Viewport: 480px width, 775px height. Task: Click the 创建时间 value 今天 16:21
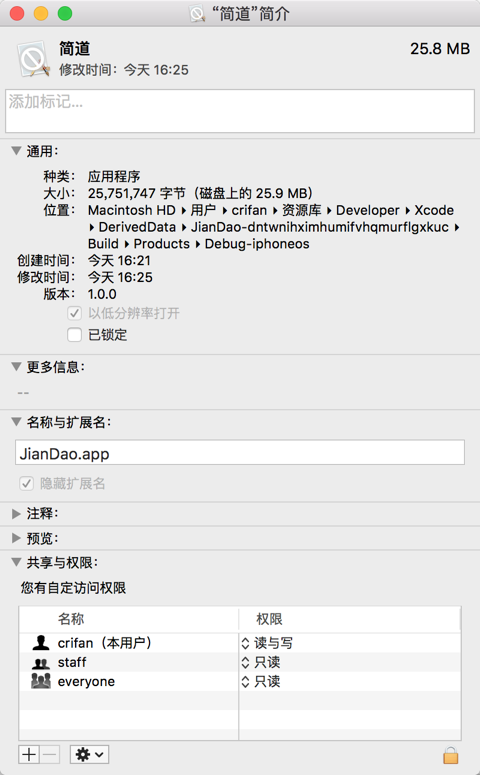coord(119,260)
